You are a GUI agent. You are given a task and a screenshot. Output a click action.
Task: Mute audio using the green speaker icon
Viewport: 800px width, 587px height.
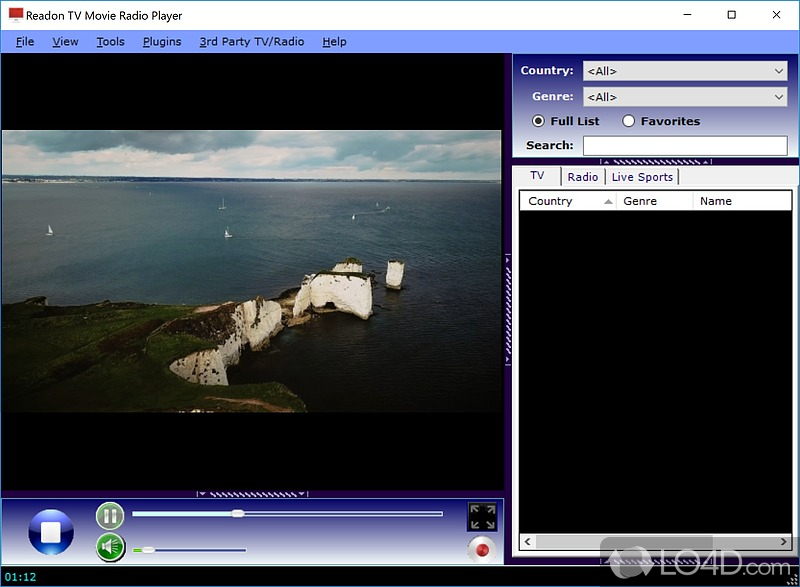pos(110,547)
